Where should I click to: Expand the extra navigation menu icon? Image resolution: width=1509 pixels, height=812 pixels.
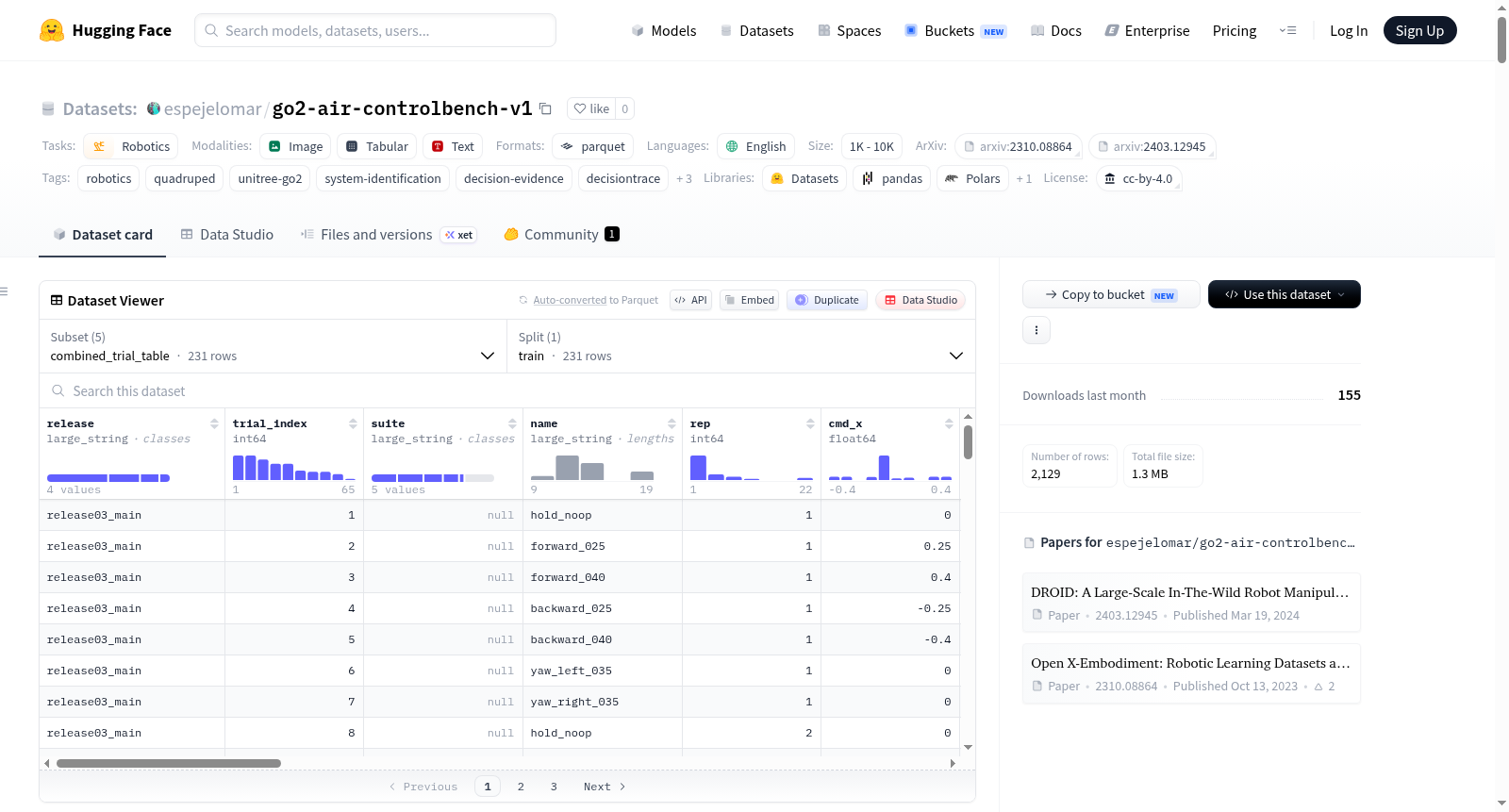pyautogui.click(x=1287, y=30)
